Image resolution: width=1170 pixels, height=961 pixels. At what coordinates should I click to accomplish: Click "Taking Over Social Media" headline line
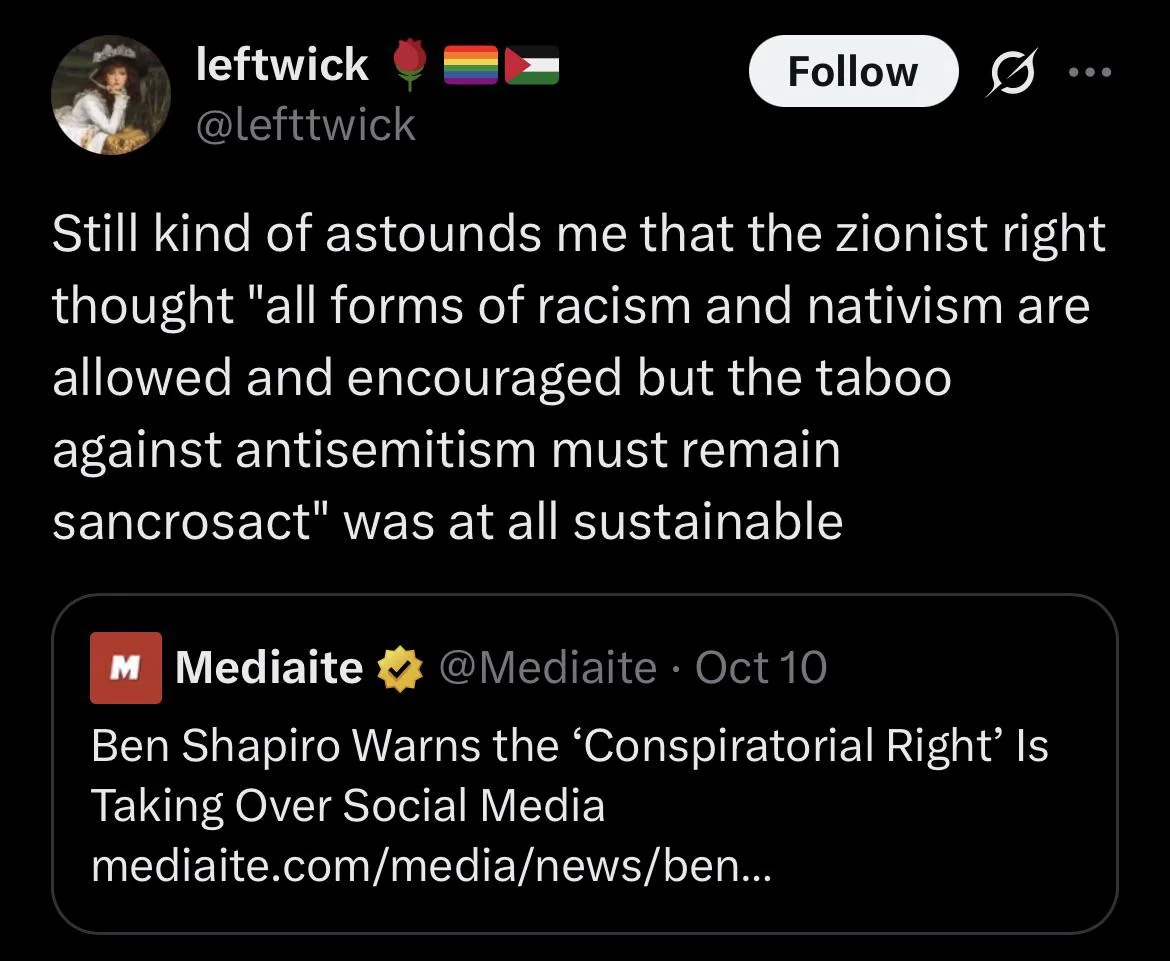pyautogui.click(x=348, y=805)
